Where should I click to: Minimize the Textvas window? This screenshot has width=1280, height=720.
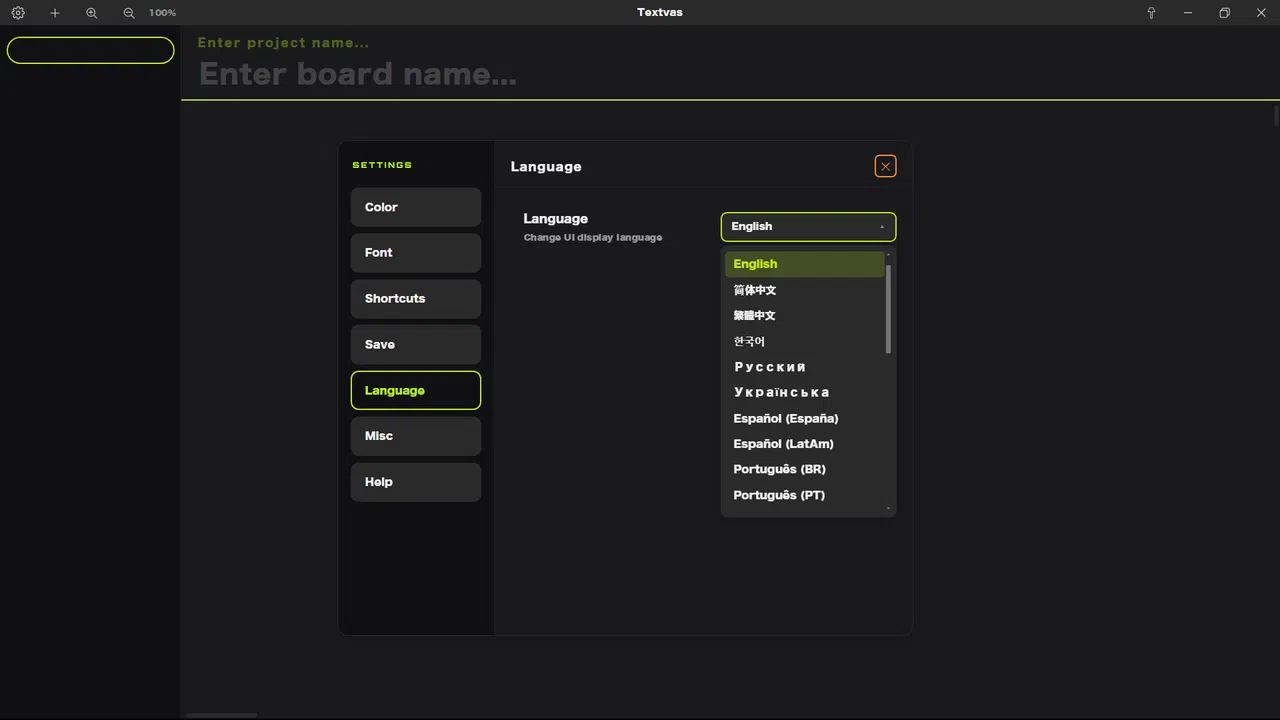1188,13
